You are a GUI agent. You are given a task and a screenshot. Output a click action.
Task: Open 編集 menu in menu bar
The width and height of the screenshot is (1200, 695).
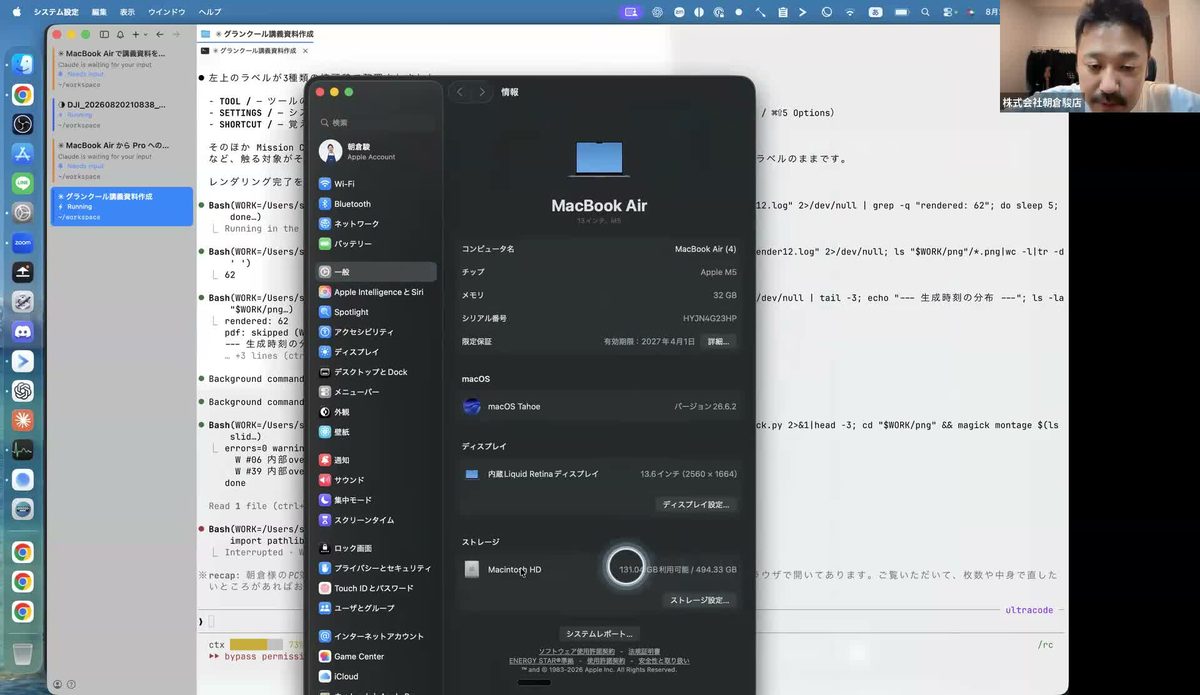(99, 12)
